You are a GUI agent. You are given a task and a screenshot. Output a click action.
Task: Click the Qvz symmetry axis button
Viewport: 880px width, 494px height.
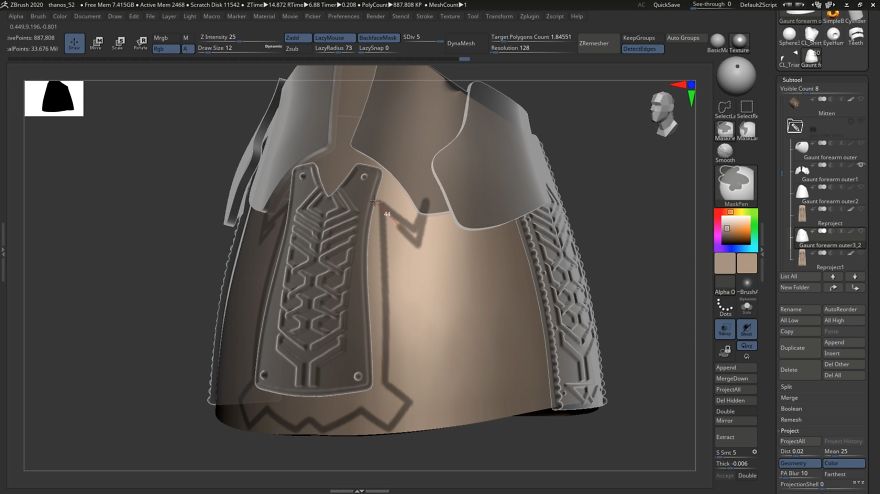[746, 346]
